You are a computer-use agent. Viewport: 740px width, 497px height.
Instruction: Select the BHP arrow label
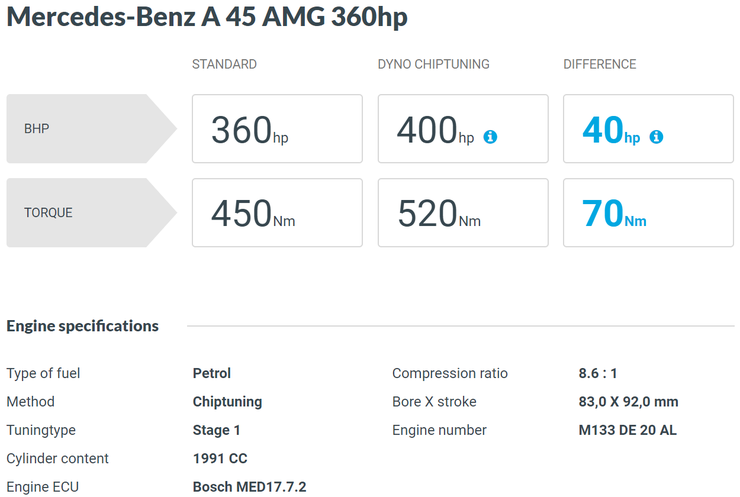click(x=92, y=128)
